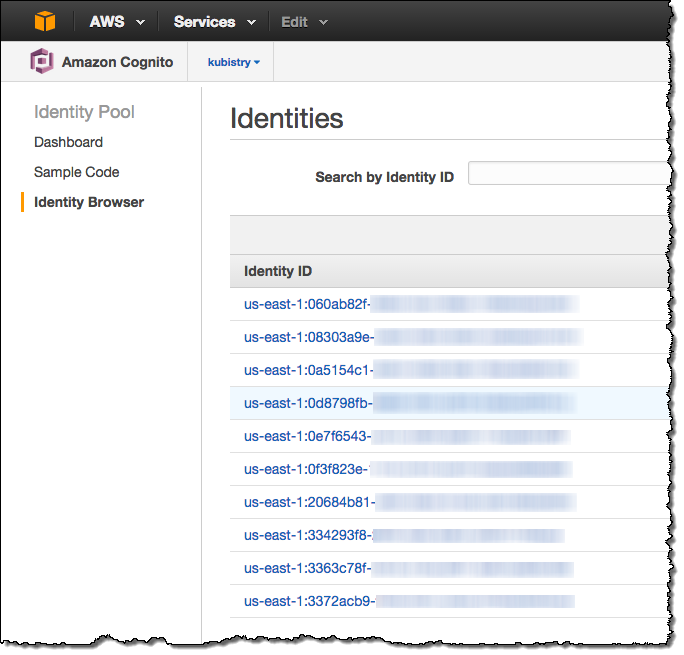Select Identity Browser in the sidebar
The width and height of the screenshot is (684, 655).
89,202
